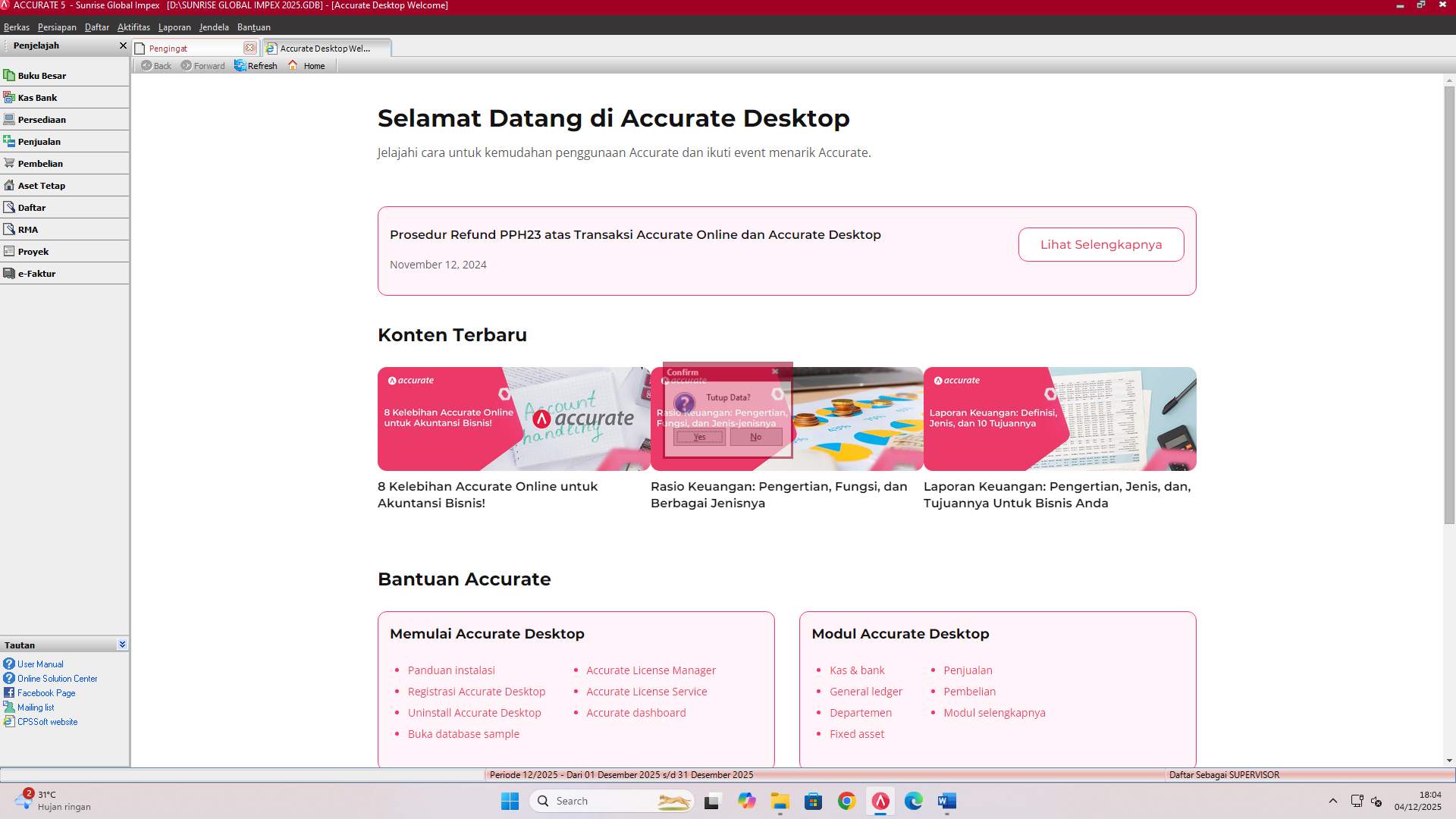Open the Kas Bank module
1456x819 pixels.
(37, 97)
